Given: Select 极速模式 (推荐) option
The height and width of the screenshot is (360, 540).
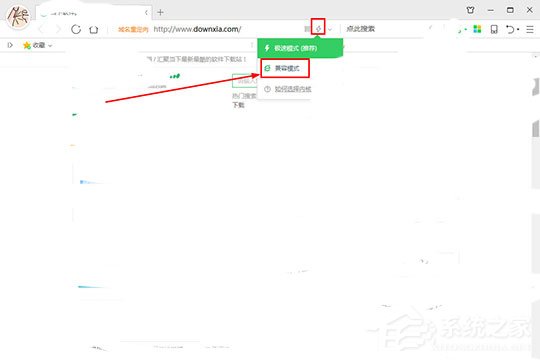Looking at the screenshot, I should [x=300, y=48].
